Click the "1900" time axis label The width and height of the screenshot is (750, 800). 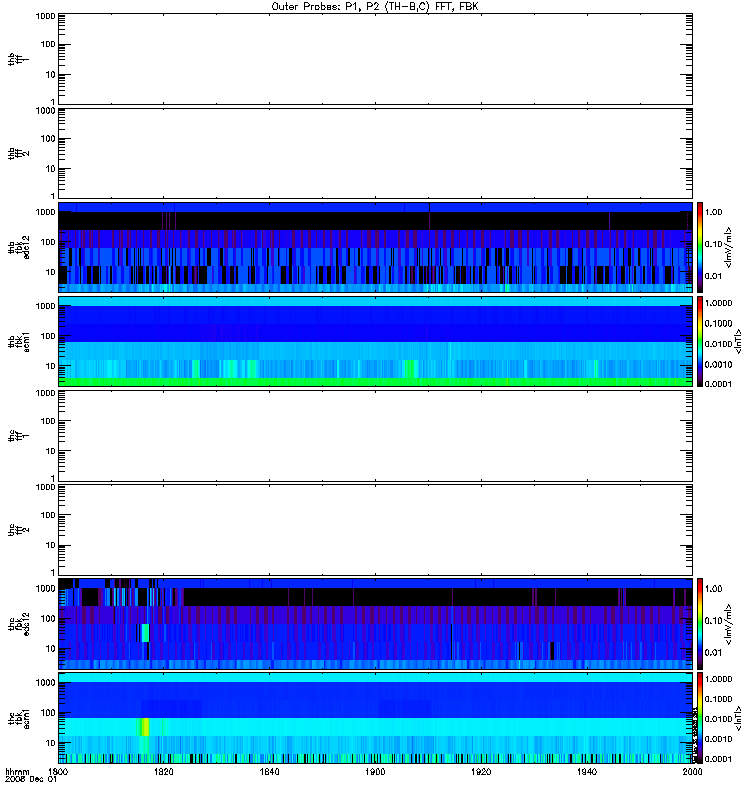(375, 771)
